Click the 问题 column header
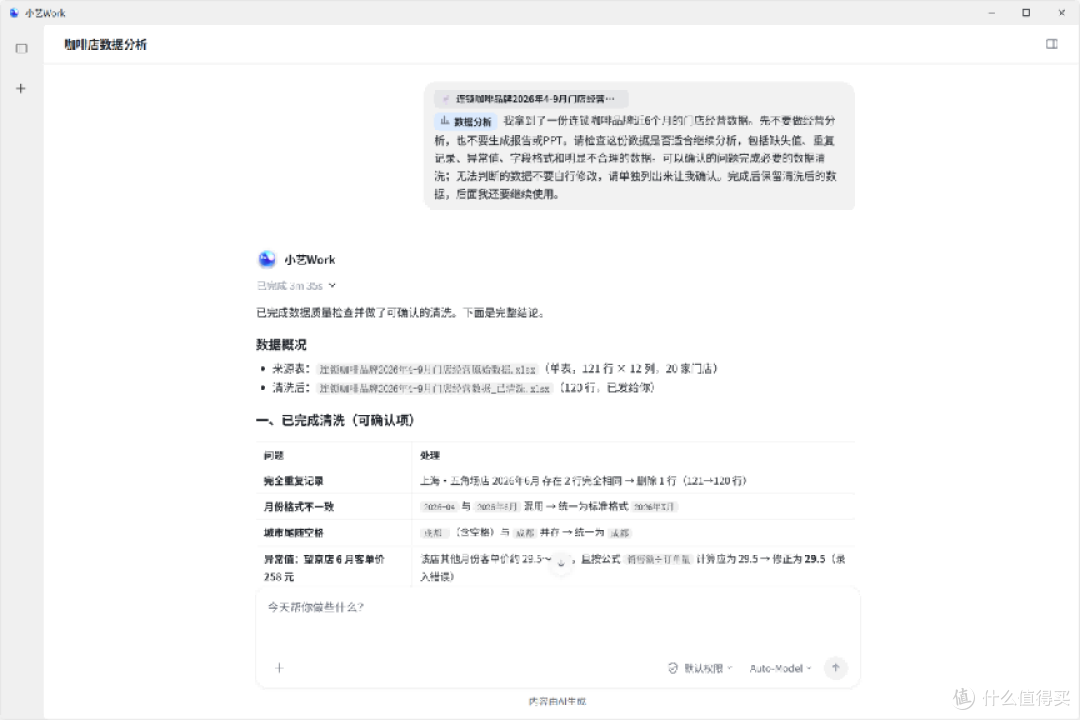Image resolution: width=1080 pixels, height=720 pixels. tap(273, 455)
